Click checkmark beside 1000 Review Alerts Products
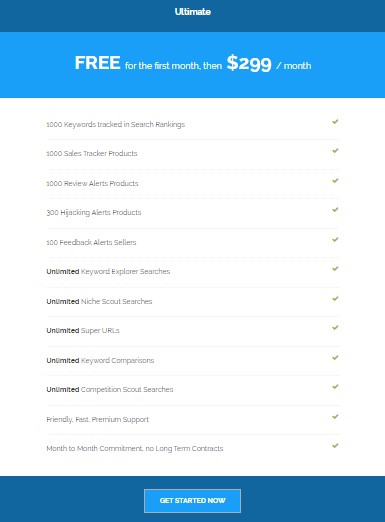The width and height of the screenshot is (385, 522). point(335,181)
